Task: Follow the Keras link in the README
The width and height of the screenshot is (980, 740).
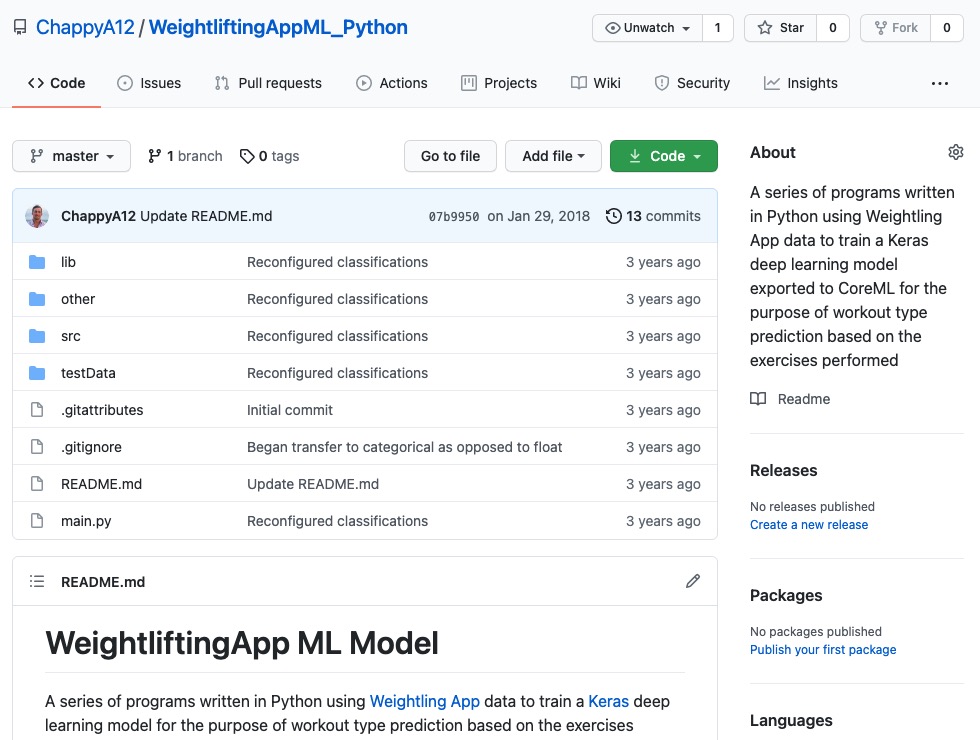Action: click(608, 701)
